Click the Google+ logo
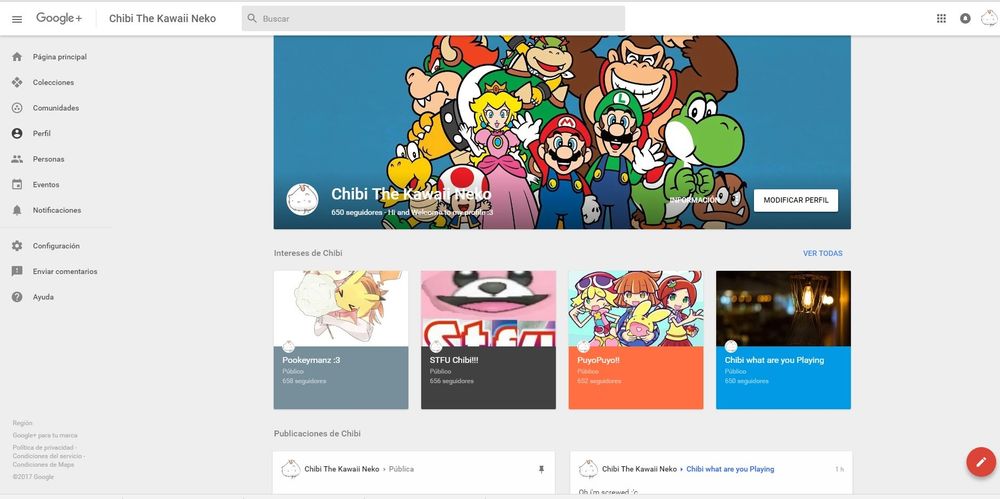 pos(59,19)
